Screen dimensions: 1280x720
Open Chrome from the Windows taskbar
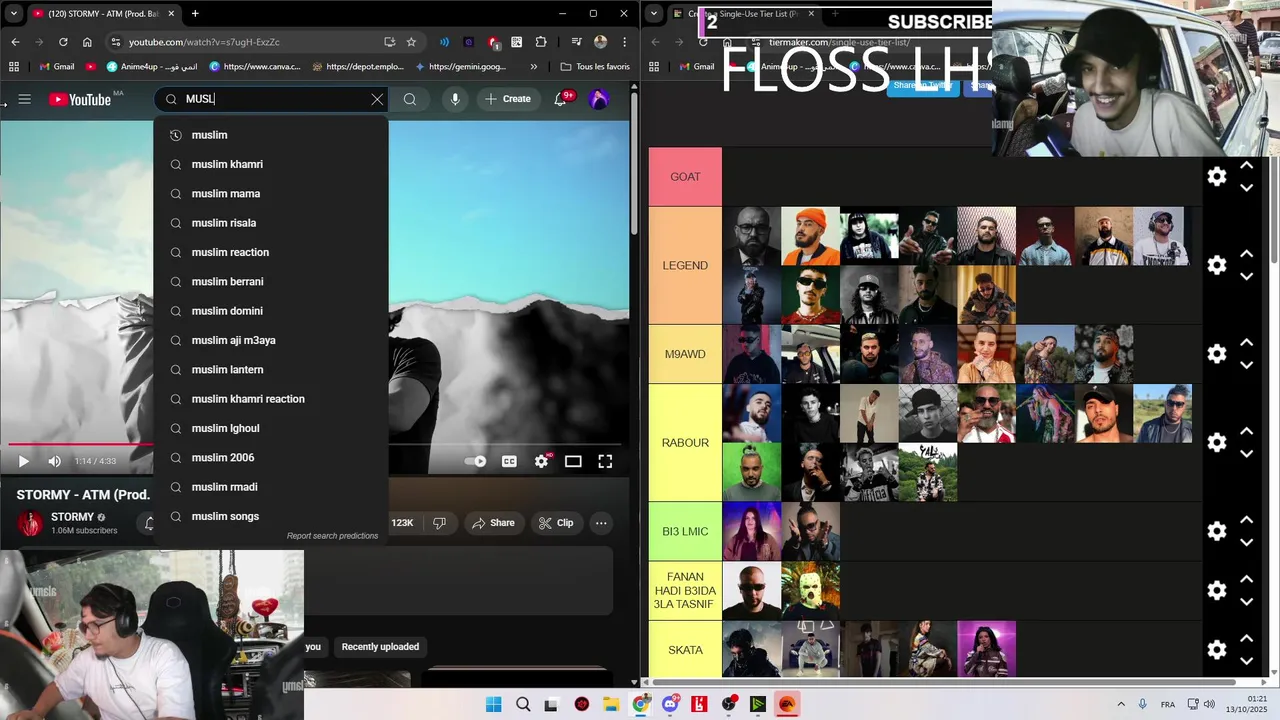pyautogui.click(x=641, y=704)
